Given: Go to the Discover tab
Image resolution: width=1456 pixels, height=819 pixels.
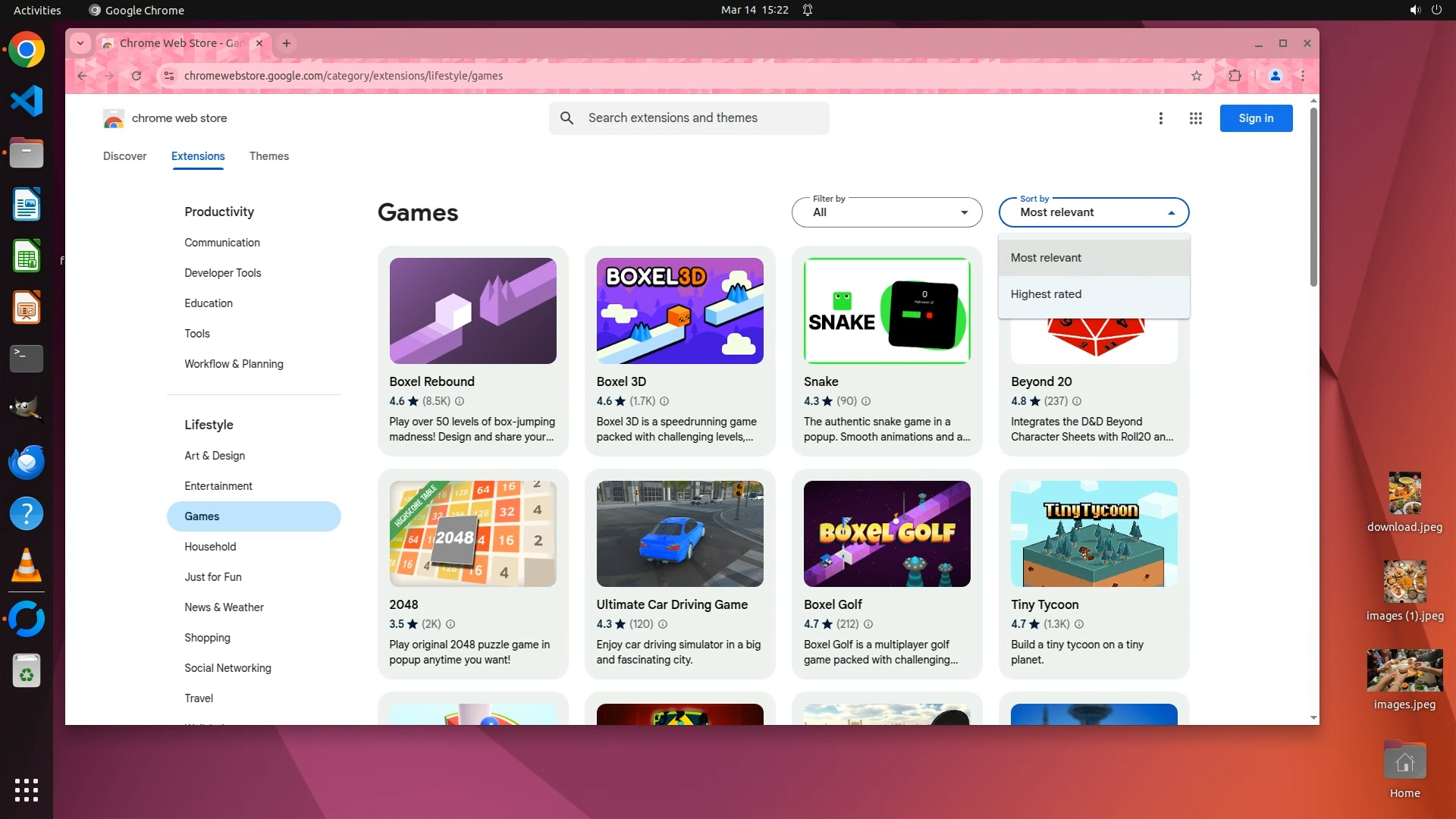Looking at the screenshot, I should pos(124,156).
